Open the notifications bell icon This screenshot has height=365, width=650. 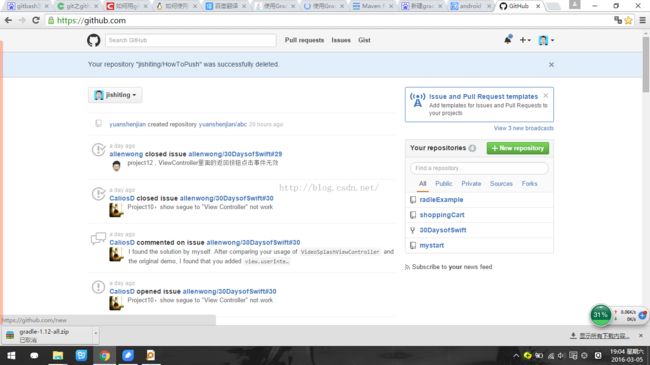[507, 40]
